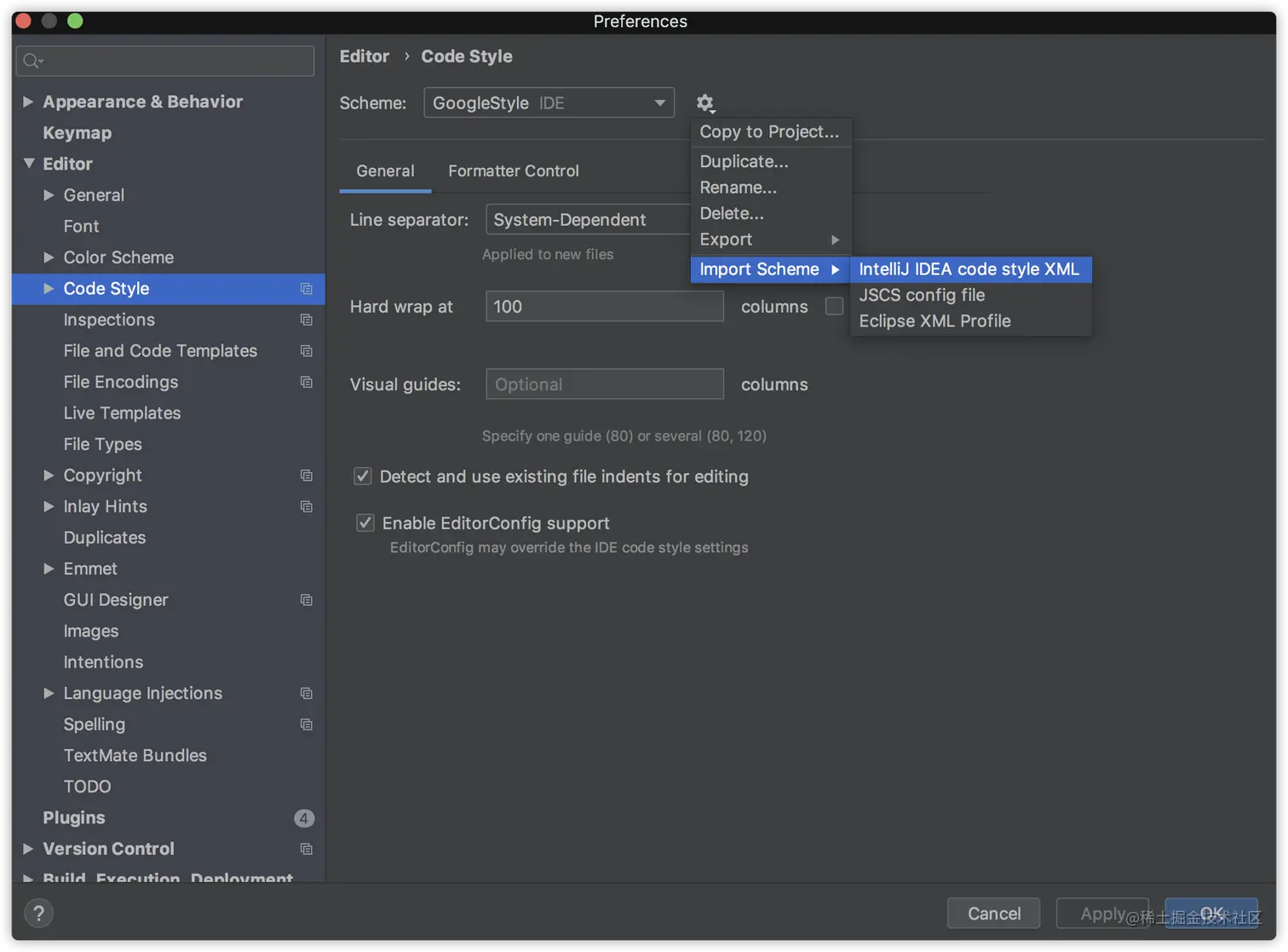
Task: Toggle the checkbox after Hard wrap columns
Action: (x=835, y=306)
